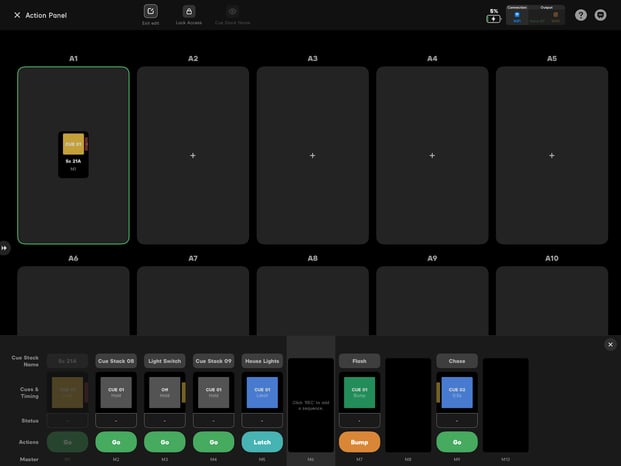Click the dimmed Sc 21A name button
Viewport: 621px width, 466px height.
coord(67,361)
